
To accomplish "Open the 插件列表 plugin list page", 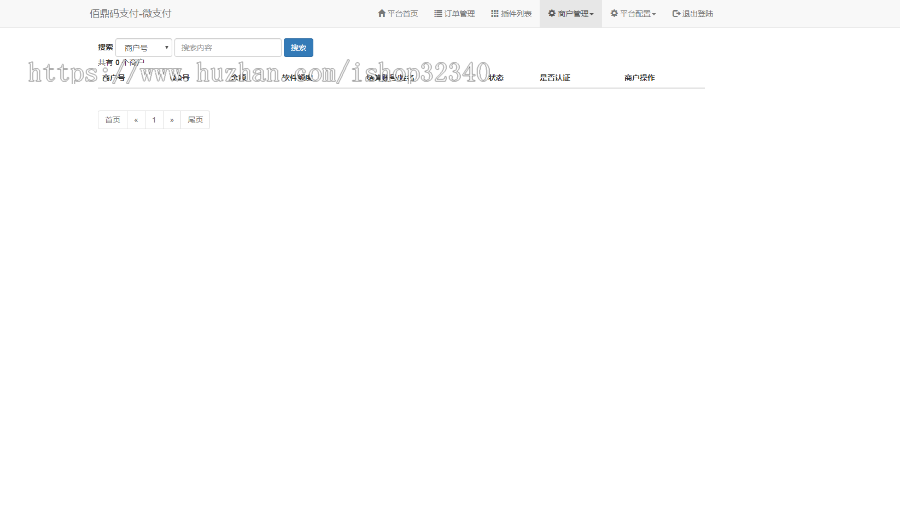I will pos(511,13).
